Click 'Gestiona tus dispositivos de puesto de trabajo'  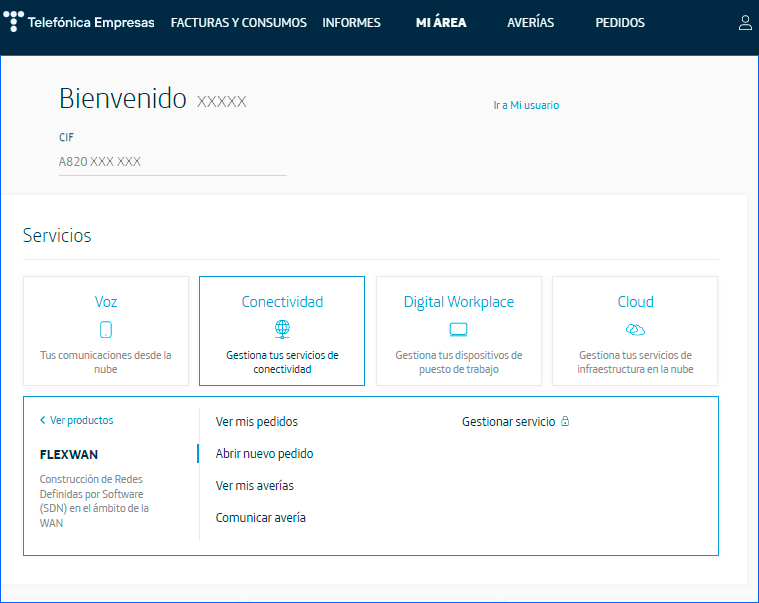pos(458,362)
